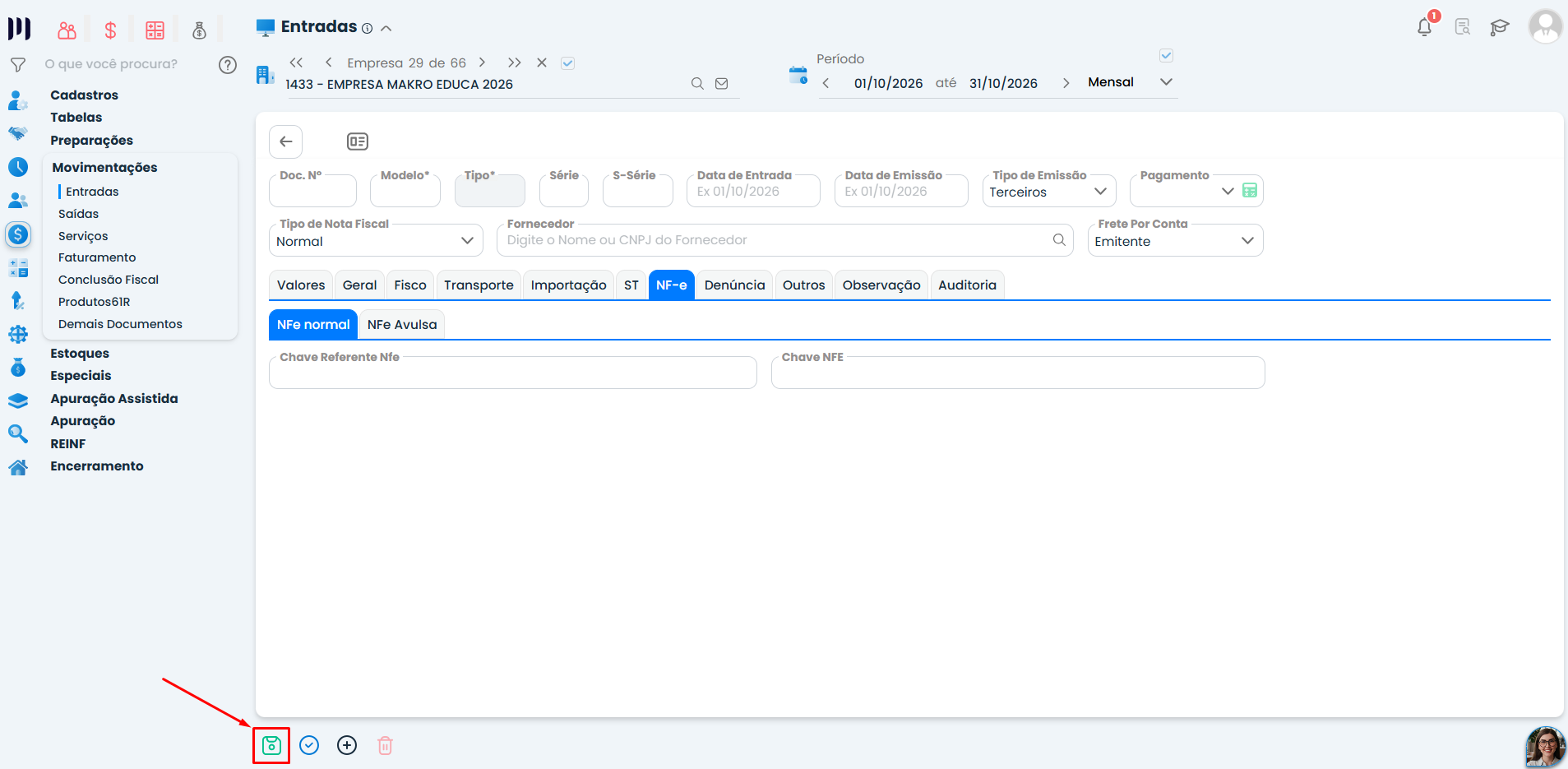This screenshot has width=1568, height=769.
Task: Go to the next period arrow
Action: click(1066, 83)
